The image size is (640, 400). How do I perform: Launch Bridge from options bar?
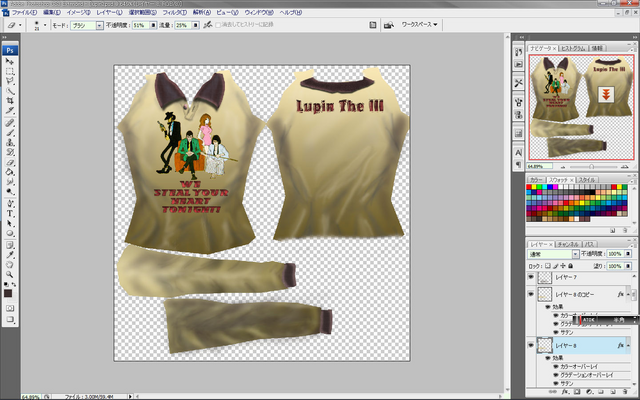tap(389, 25)
